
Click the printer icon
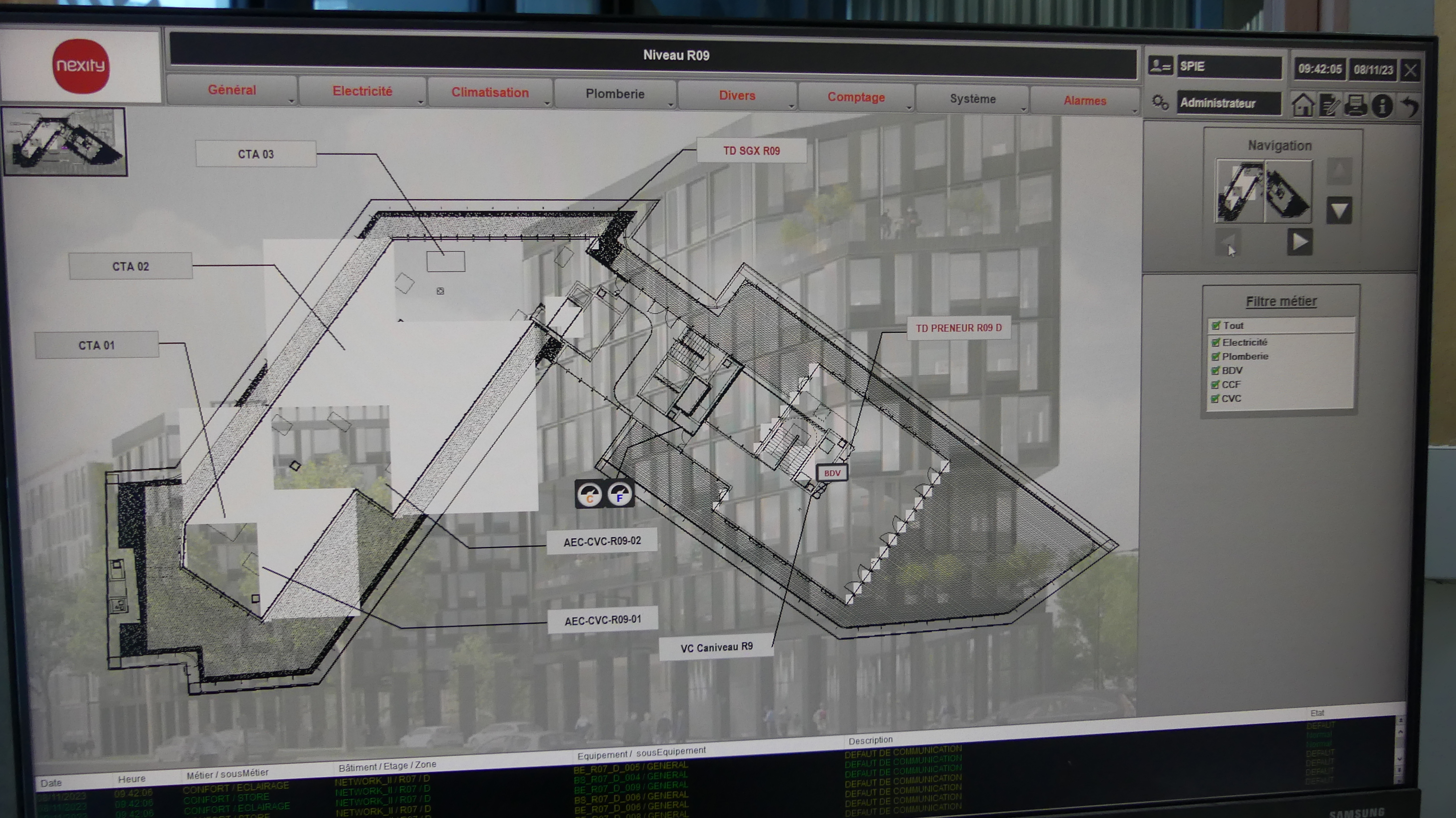click(x=1356, y=106)
